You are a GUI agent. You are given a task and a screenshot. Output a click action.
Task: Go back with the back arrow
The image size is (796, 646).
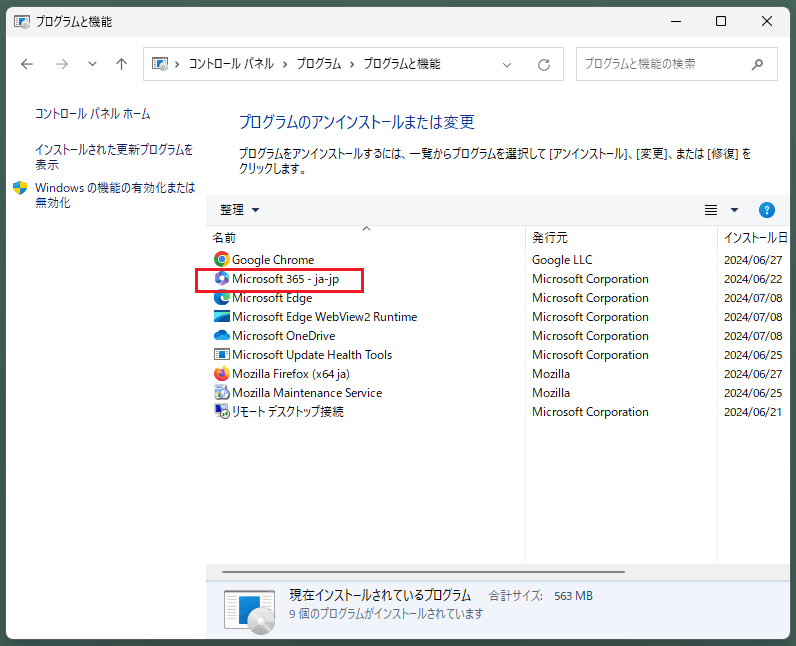point(27,64)
